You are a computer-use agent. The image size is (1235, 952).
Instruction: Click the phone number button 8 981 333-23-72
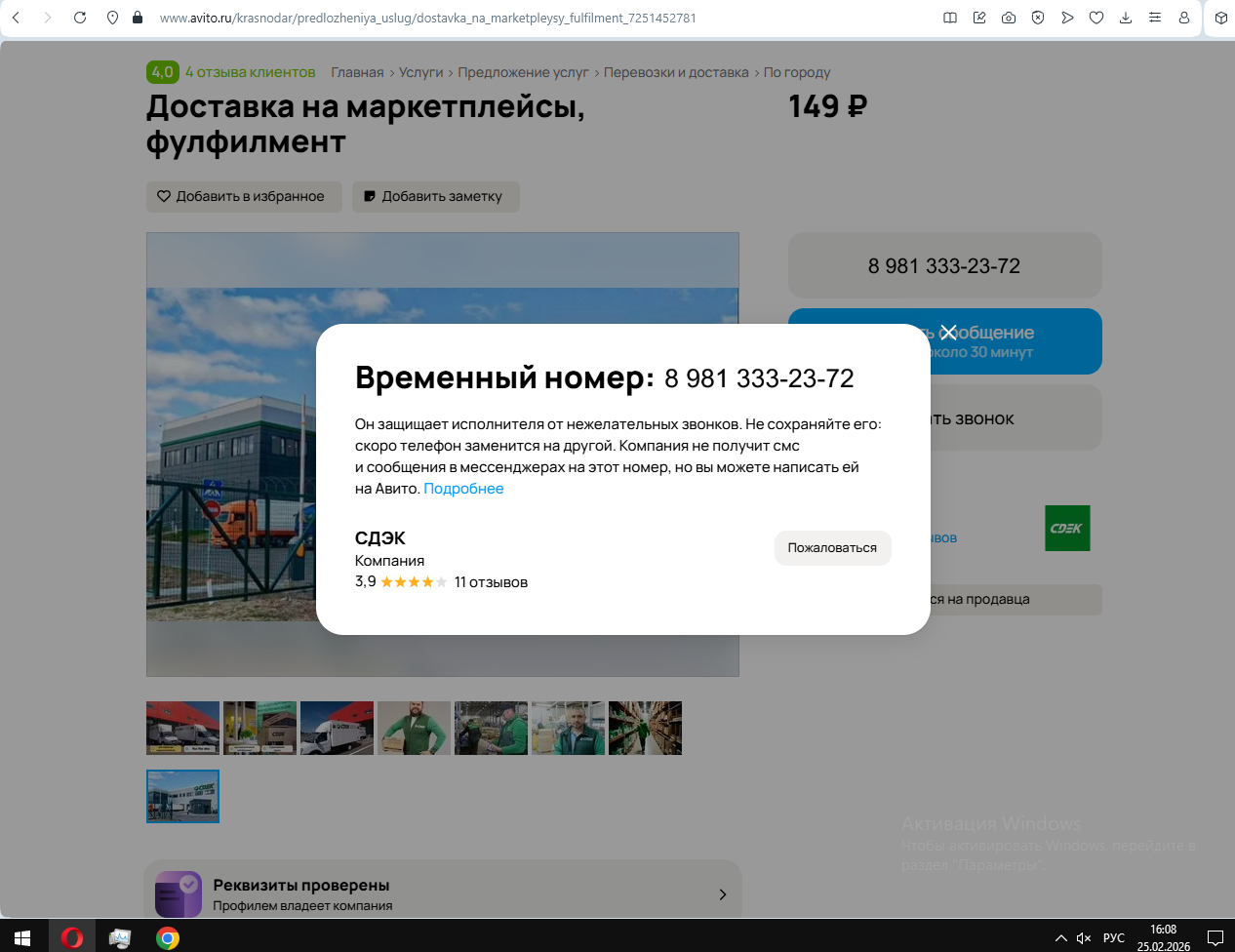(944, 265)
